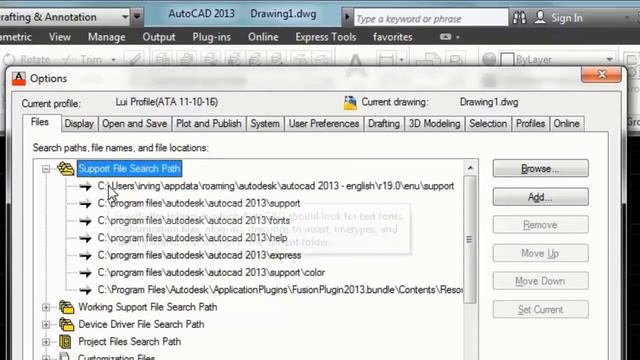The height and width of the screenshot is (360, 640).
Task: Close the Options dialog
Action: (601, 75)
